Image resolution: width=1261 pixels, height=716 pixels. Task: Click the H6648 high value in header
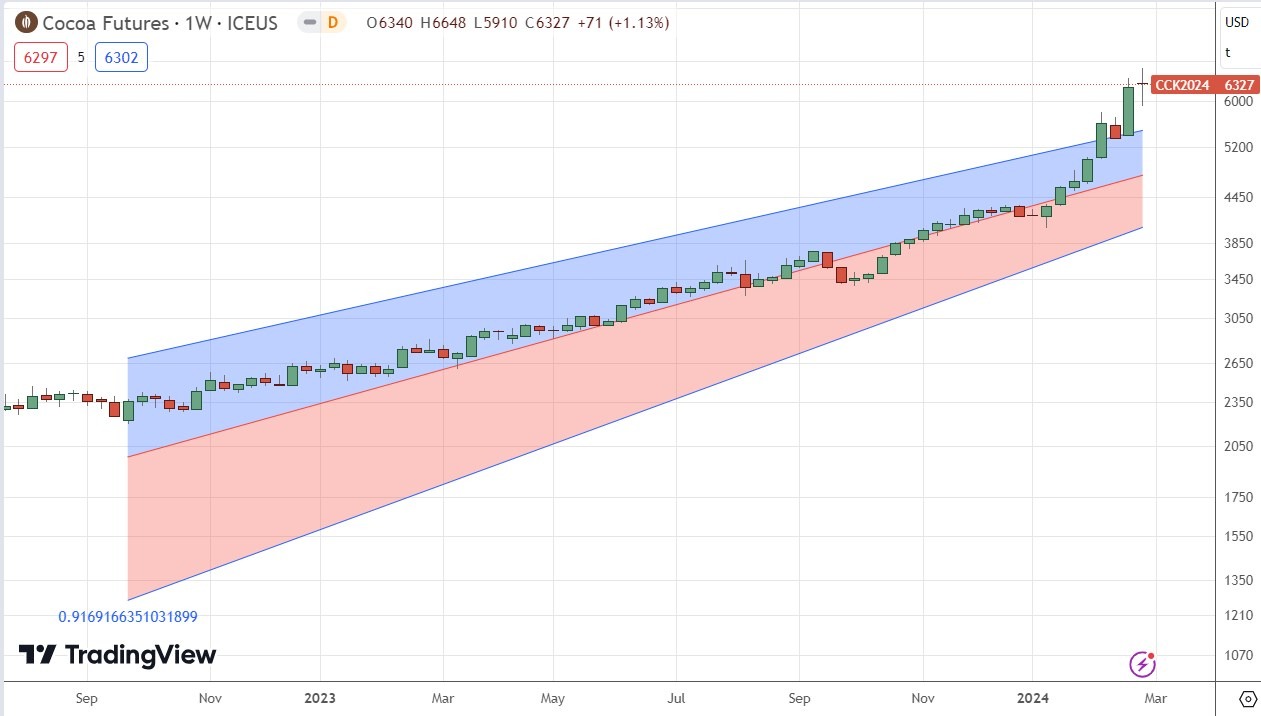tap(445, 22)
